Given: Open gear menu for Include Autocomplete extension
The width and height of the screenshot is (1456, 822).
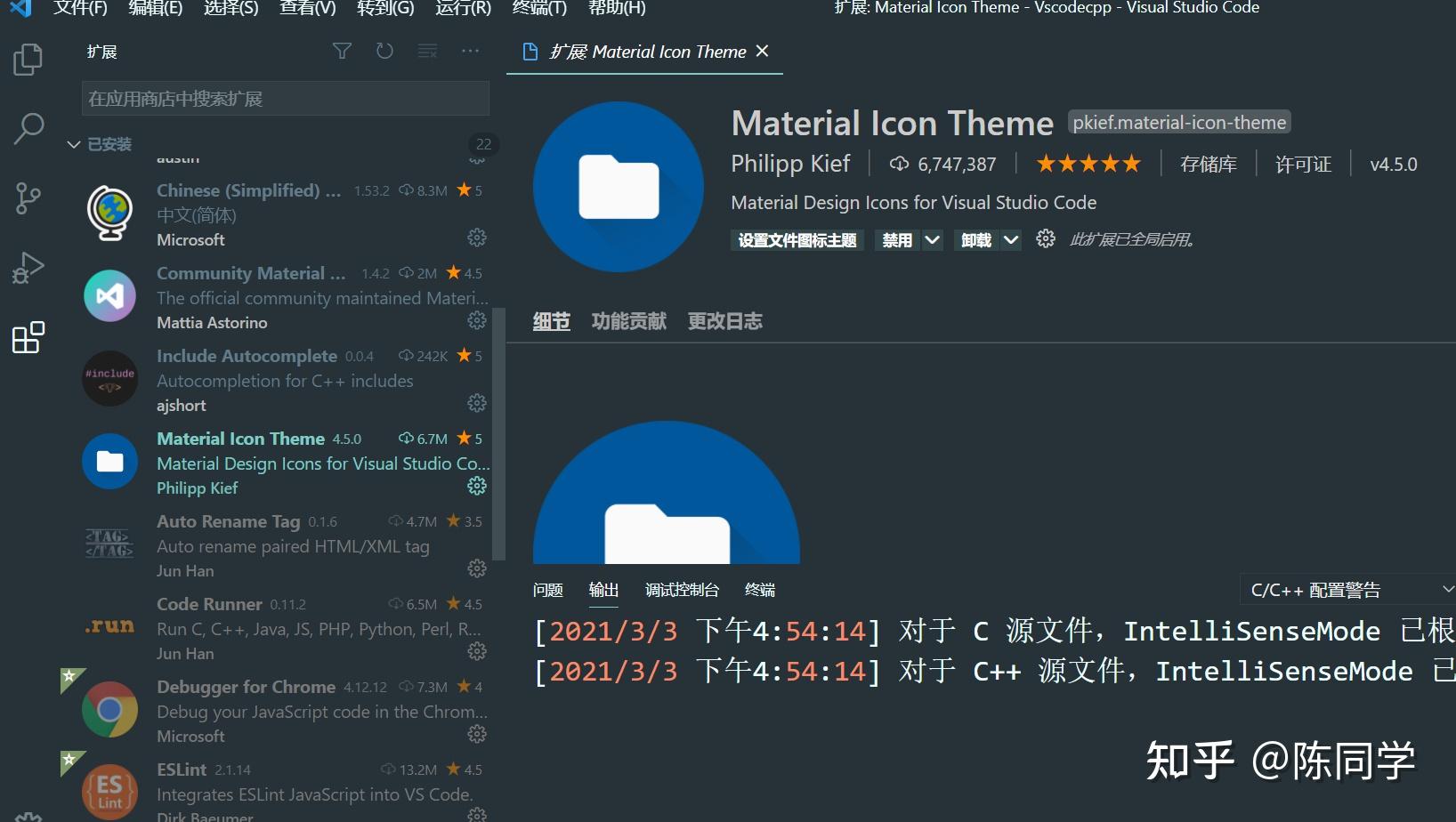Looking at the screenshot, I should [477, 403].
